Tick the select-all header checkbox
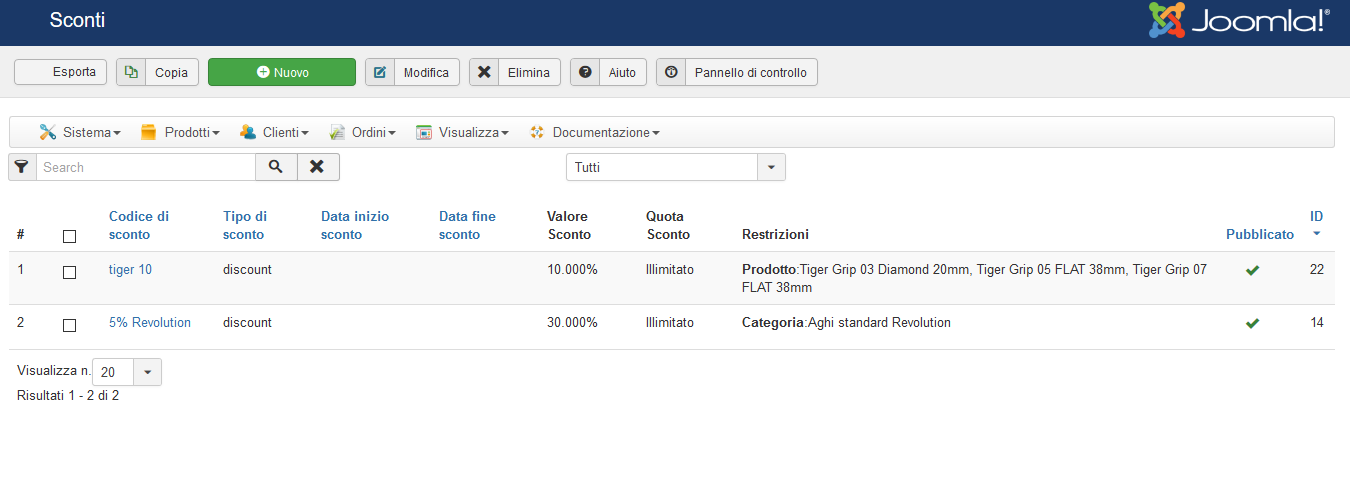This screenshot has width=1350, height=494. (x=69, y=236)
